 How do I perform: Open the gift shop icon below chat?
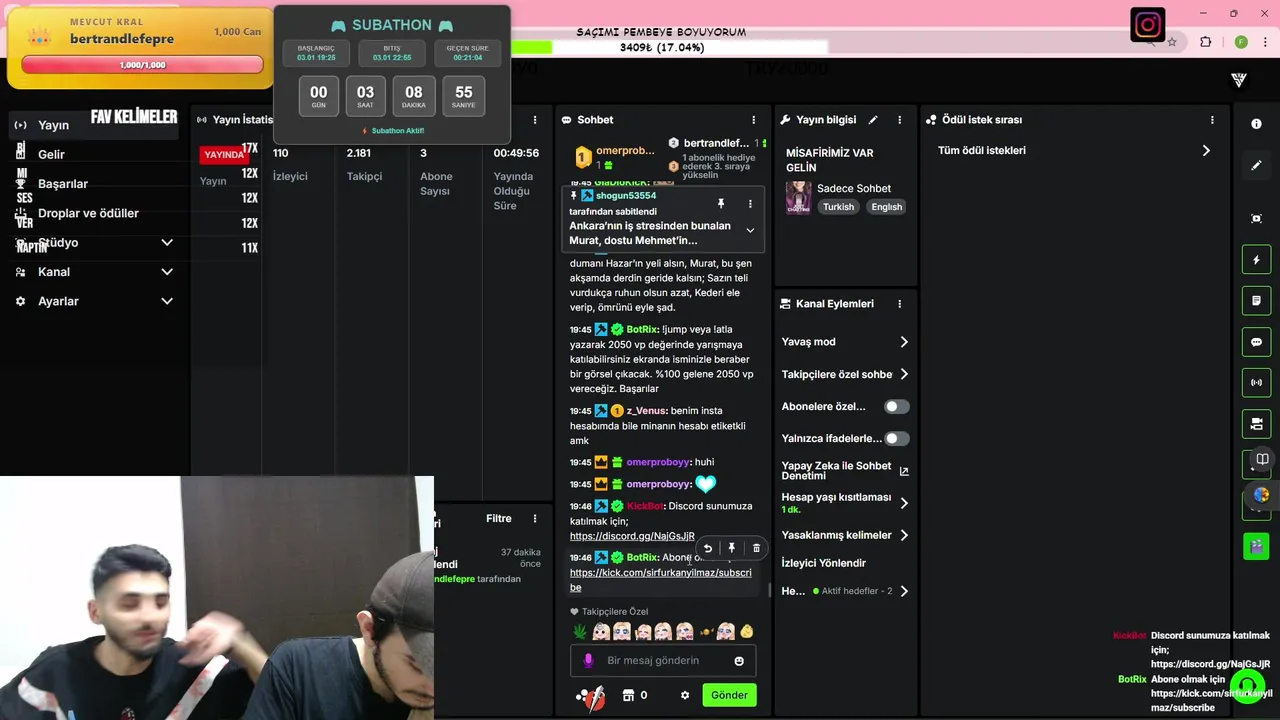(629, 695)
